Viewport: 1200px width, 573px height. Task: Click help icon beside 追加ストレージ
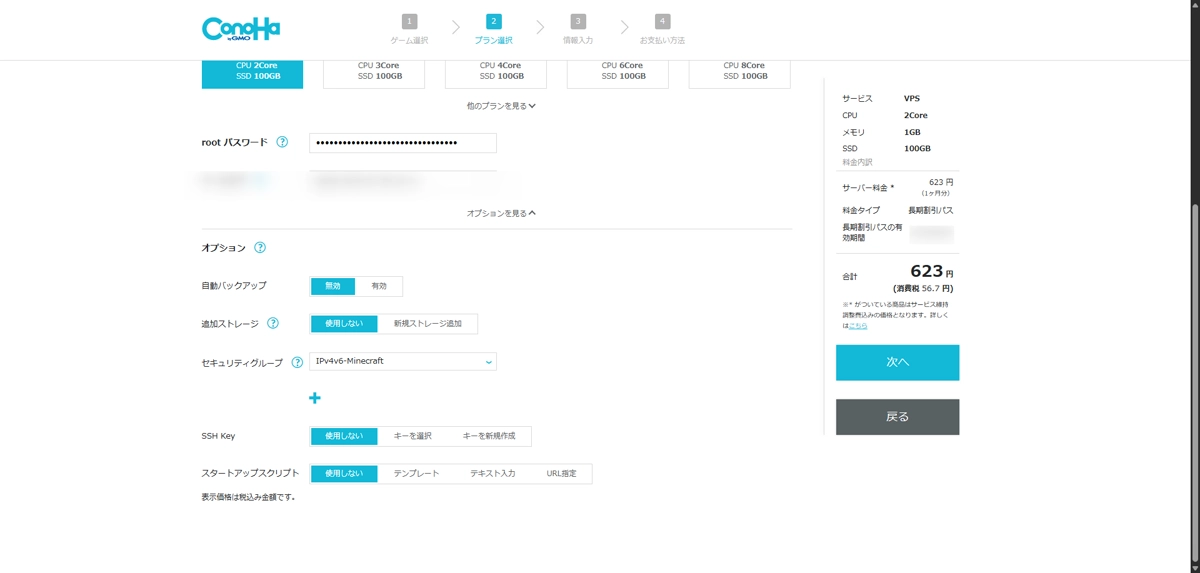273,324
